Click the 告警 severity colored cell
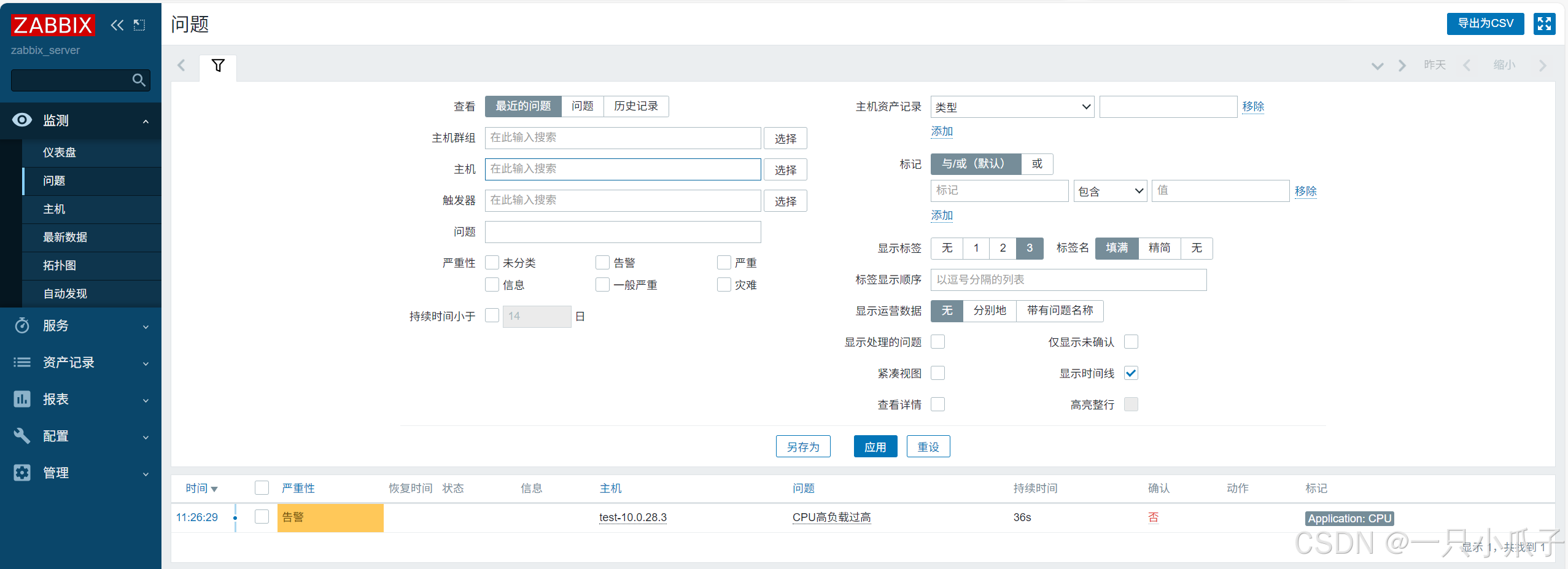Image resolution: width=1568 pixels, height=569 pixels. 330,517
